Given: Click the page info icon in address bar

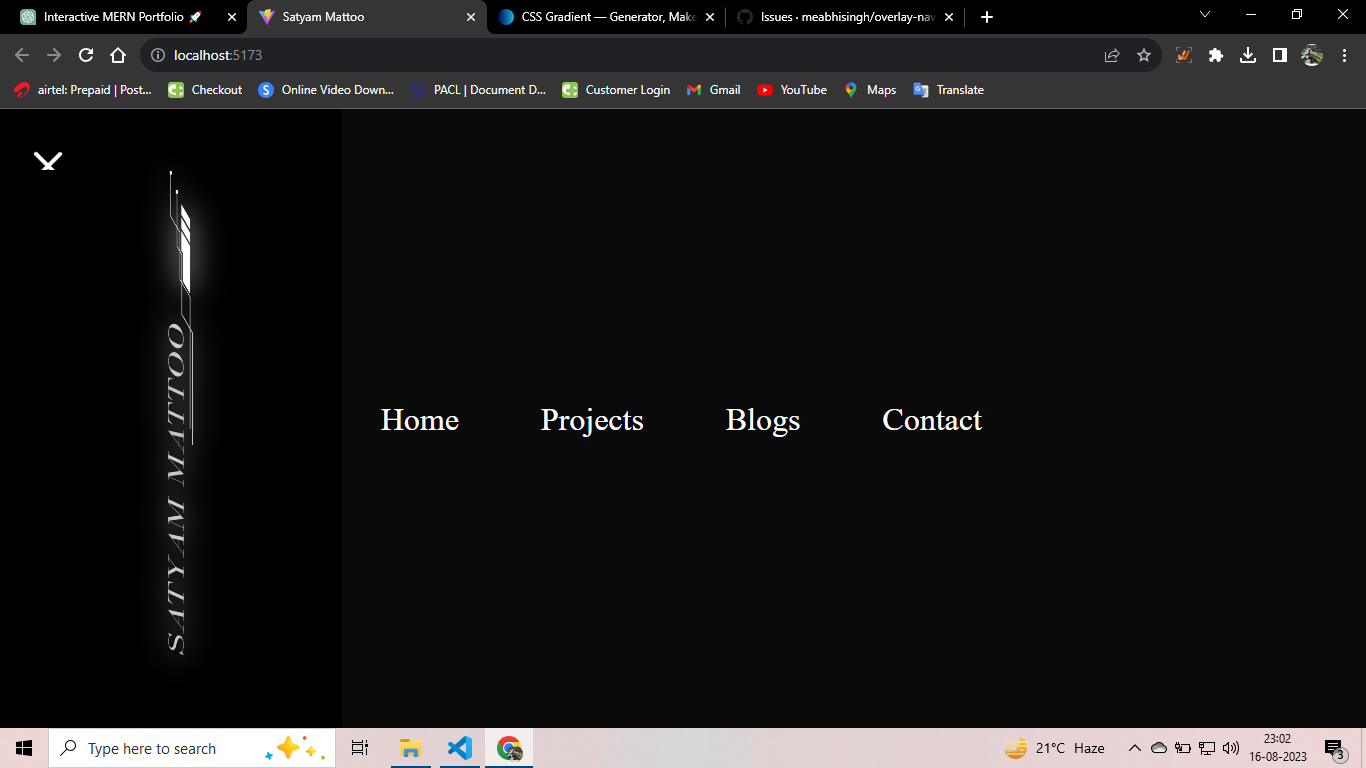Looking at the screenshot, I should pos(158,57).
